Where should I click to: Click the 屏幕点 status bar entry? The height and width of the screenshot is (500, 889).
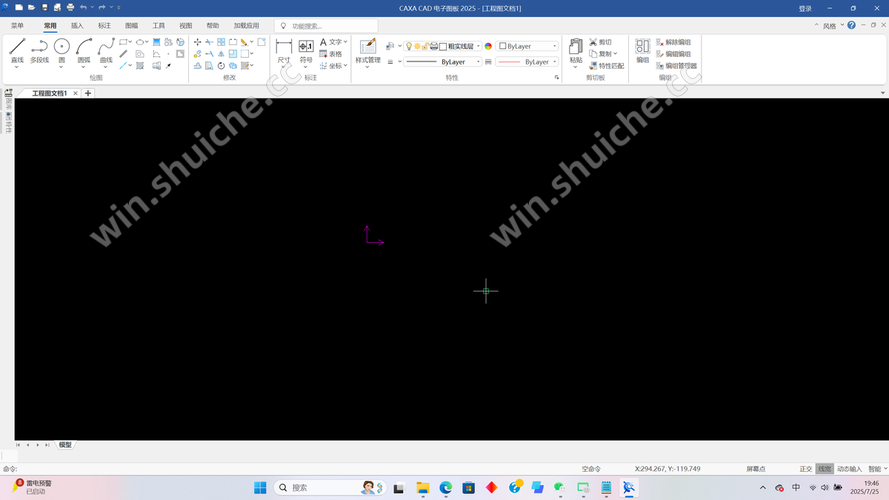756,469
